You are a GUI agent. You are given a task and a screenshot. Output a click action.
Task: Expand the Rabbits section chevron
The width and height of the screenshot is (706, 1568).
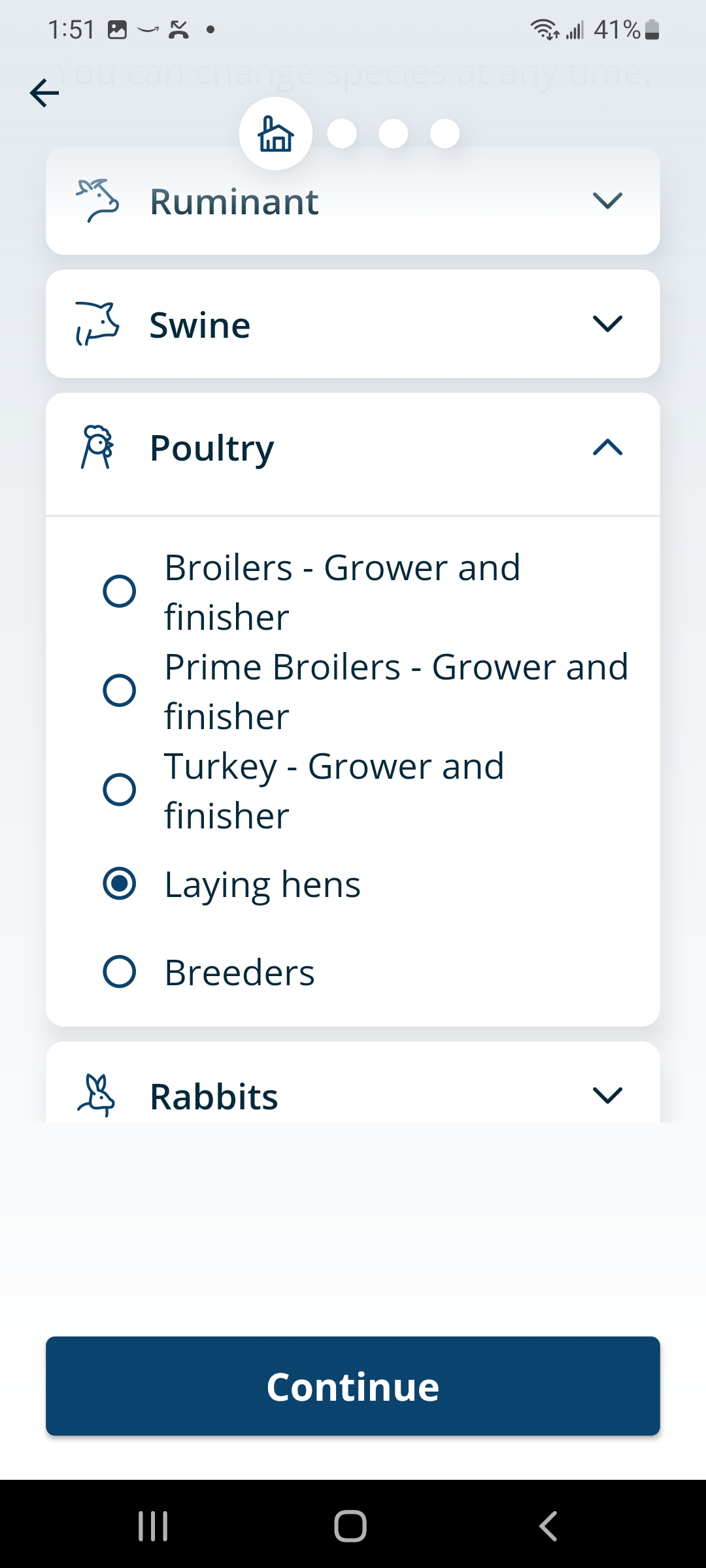607,1096
